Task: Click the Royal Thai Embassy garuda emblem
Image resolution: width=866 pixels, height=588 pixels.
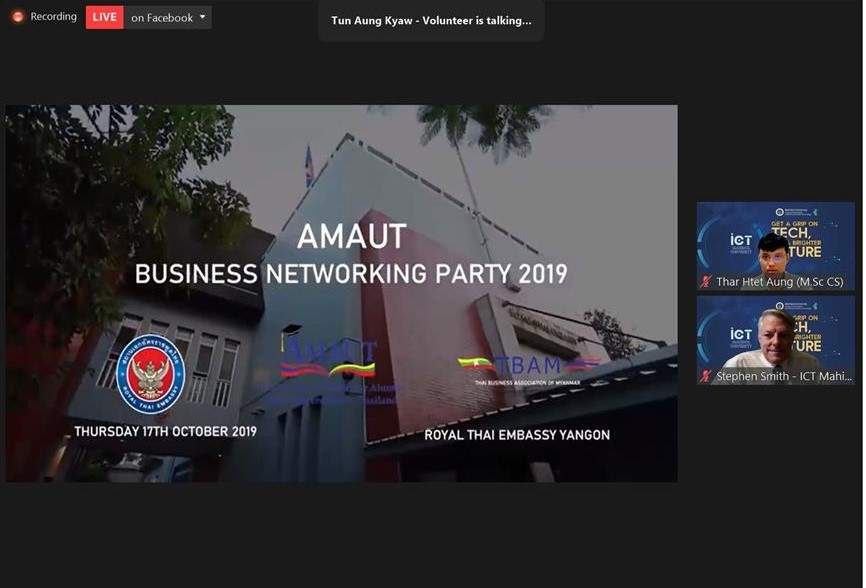Action: (x=151, y=374)
